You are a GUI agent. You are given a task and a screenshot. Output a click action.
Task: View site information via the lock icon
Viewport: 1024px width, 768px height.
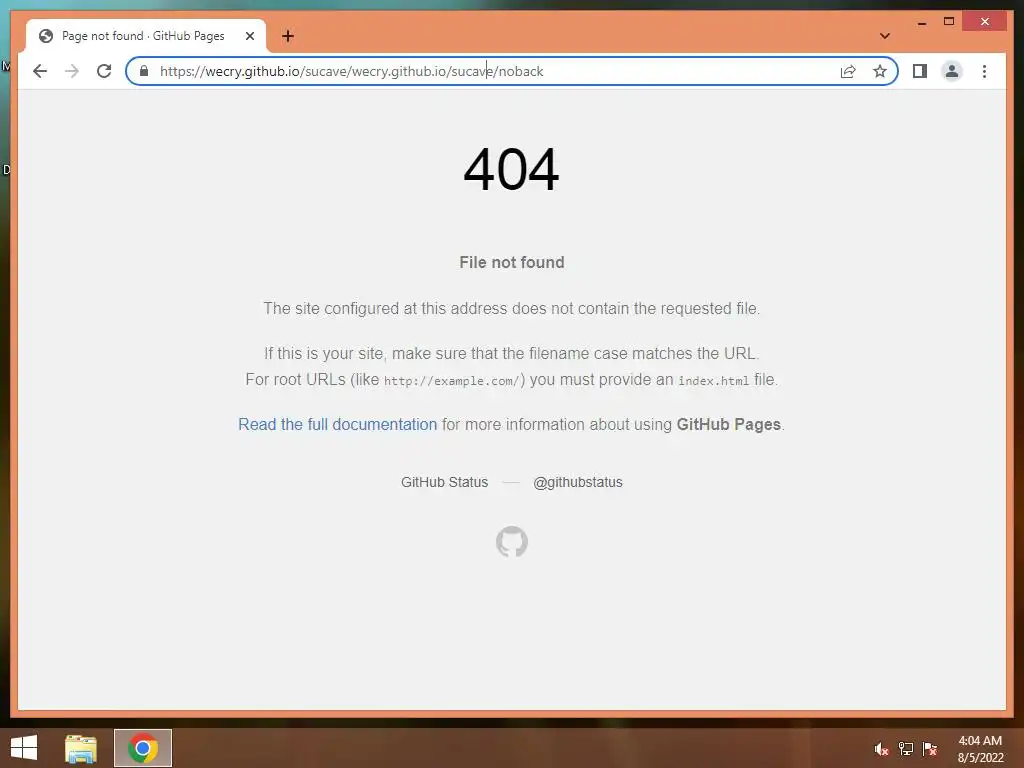(x=144, y=71)
